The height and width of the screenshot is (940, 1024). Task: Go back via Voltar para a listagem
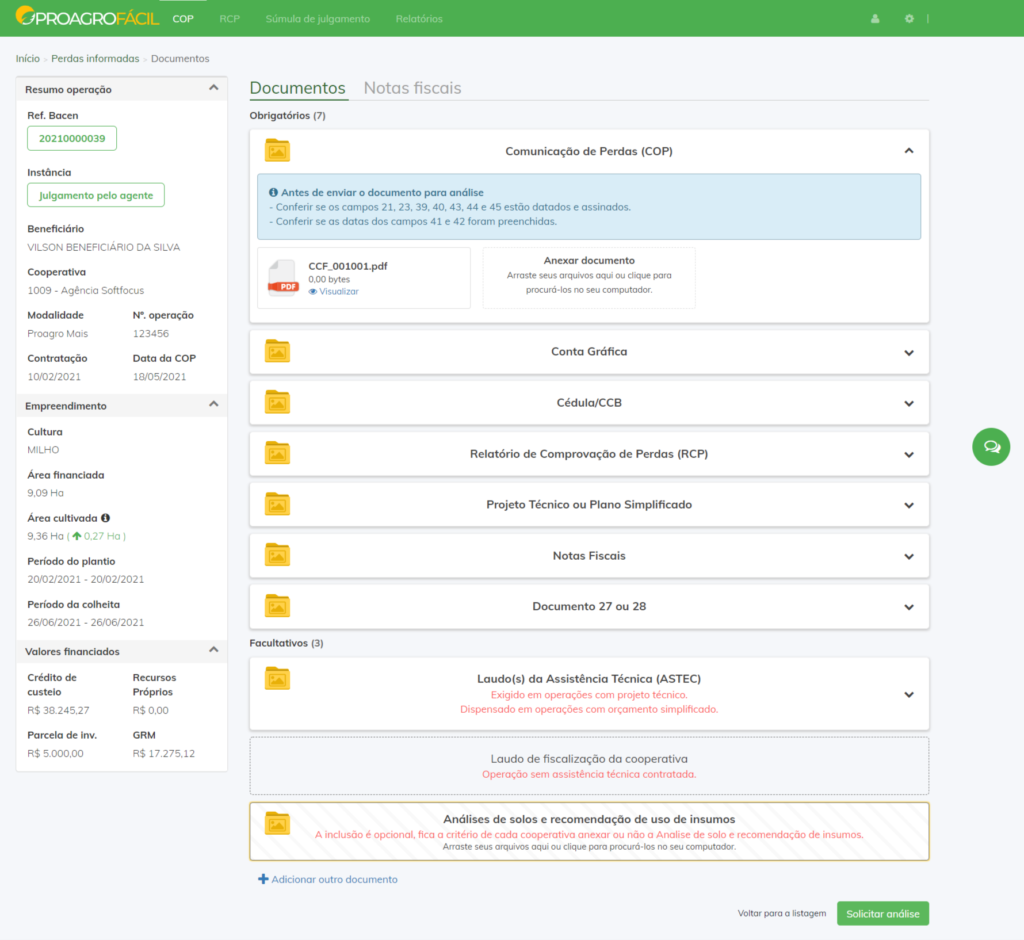(782, 913)
